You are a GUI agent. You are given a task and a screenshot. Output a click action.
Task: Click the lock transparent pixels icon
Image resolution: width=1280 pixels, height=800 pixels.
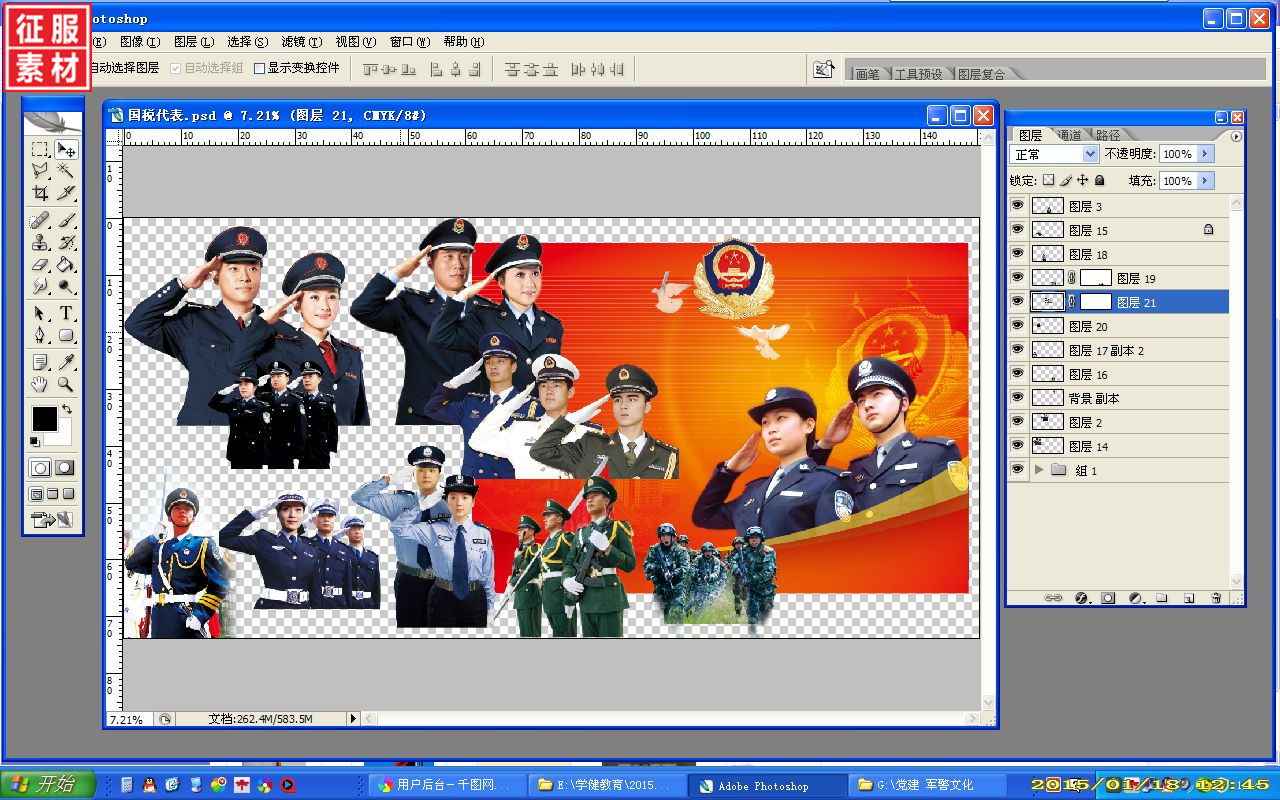[1048, 181]
